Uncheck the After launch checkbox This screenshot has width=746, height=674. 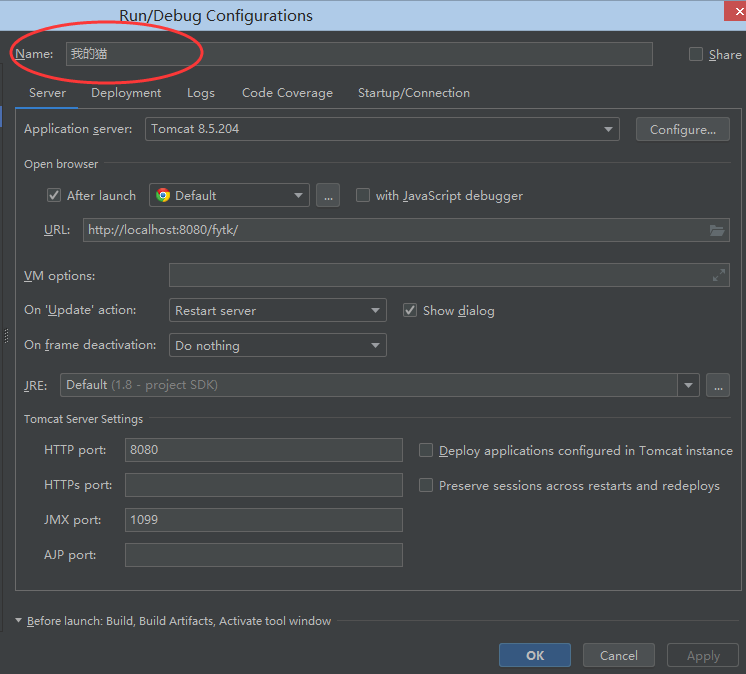click(54, 195)
